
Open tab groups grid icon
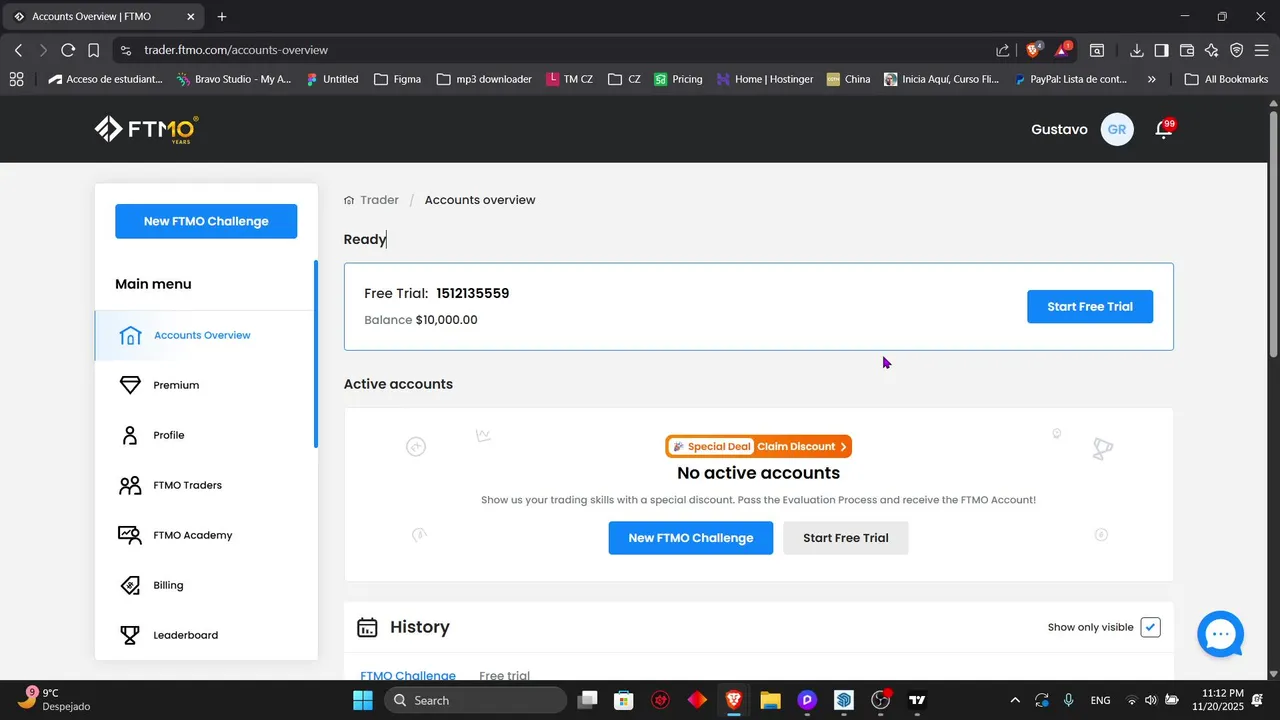coord(17,79)
